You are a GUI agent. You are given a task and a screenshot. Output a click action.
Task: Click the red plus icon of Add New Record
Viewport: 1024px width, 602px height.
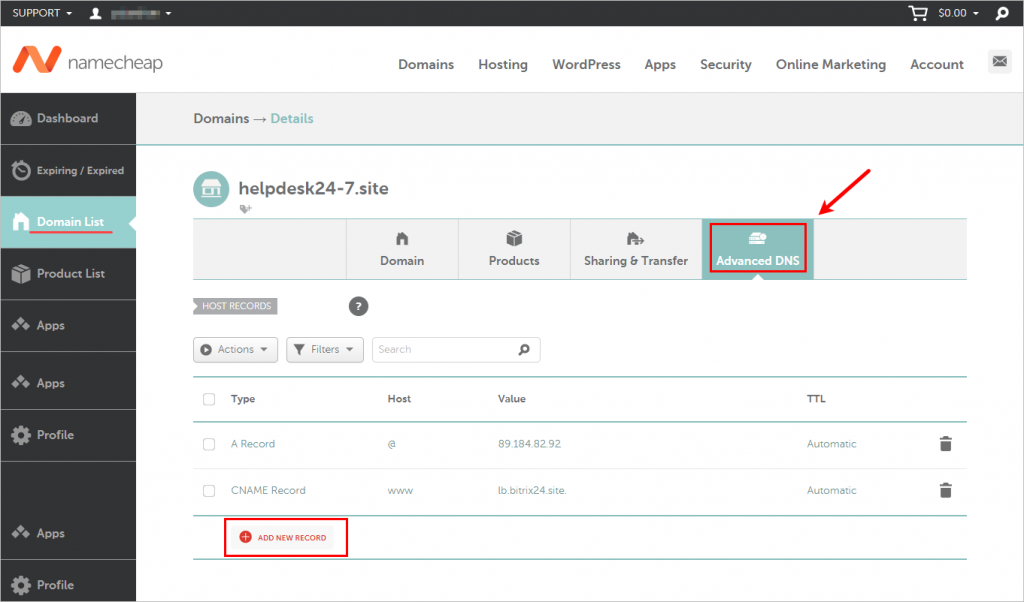tap(246, 537)
